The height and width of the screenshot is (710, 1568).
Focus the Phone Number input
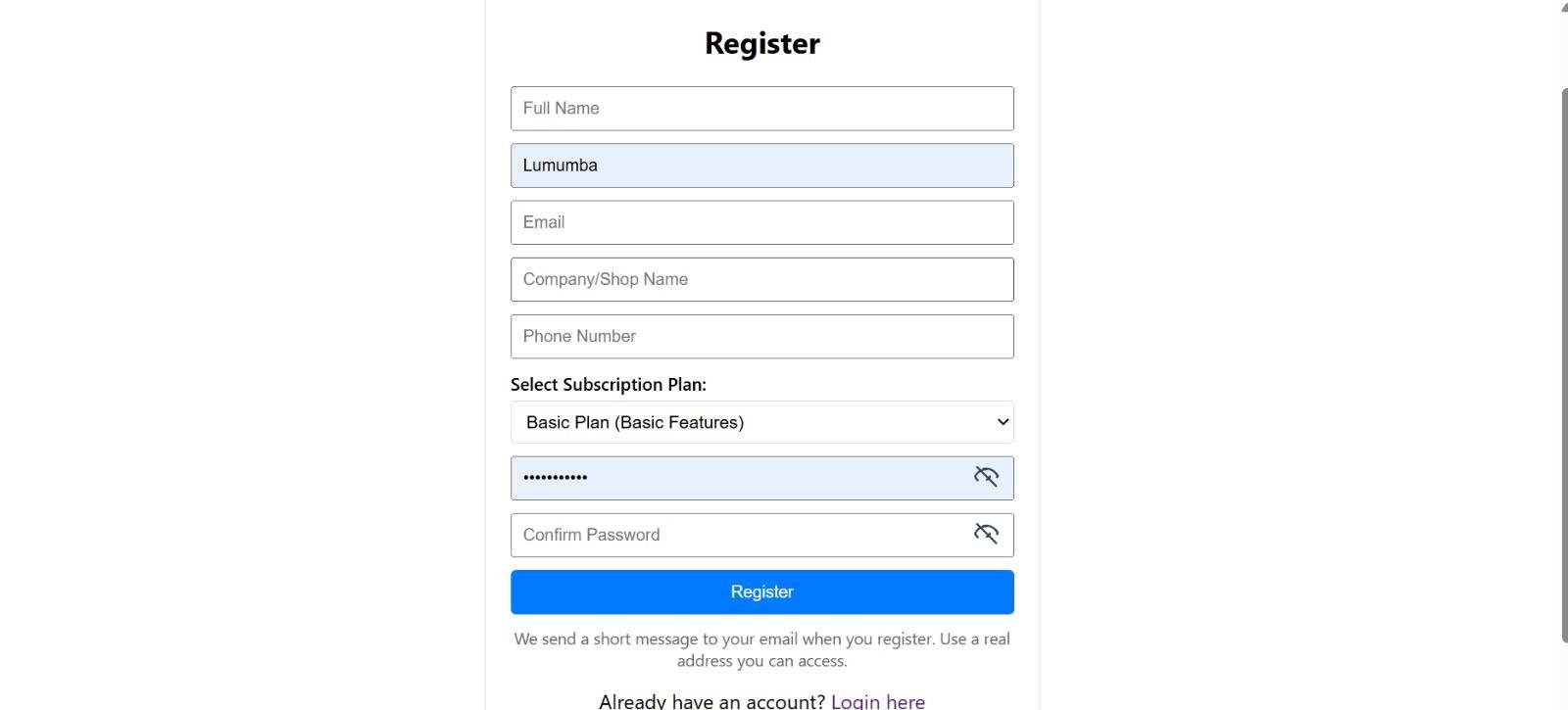761,336
